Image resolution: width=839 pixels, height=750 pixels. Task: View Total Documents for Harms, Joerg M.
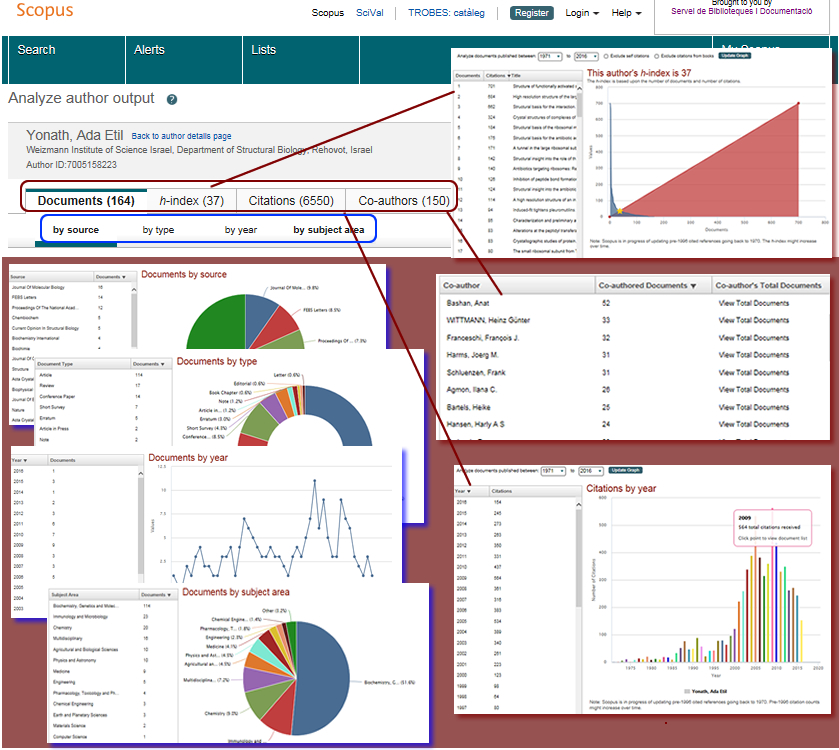[x=753, y=355]
